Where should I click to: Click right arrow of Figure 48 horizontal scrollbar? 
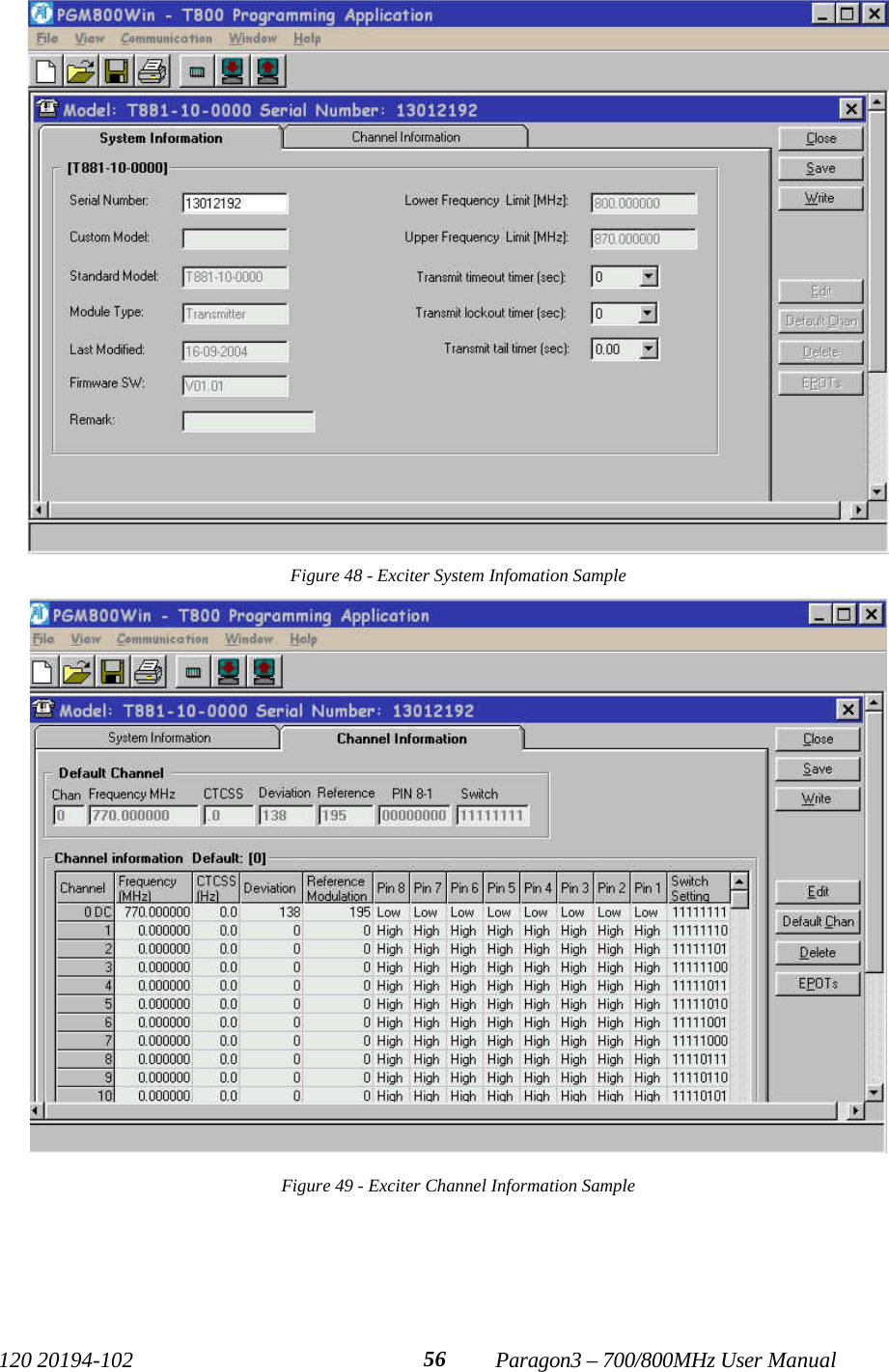tap(858, 510)
